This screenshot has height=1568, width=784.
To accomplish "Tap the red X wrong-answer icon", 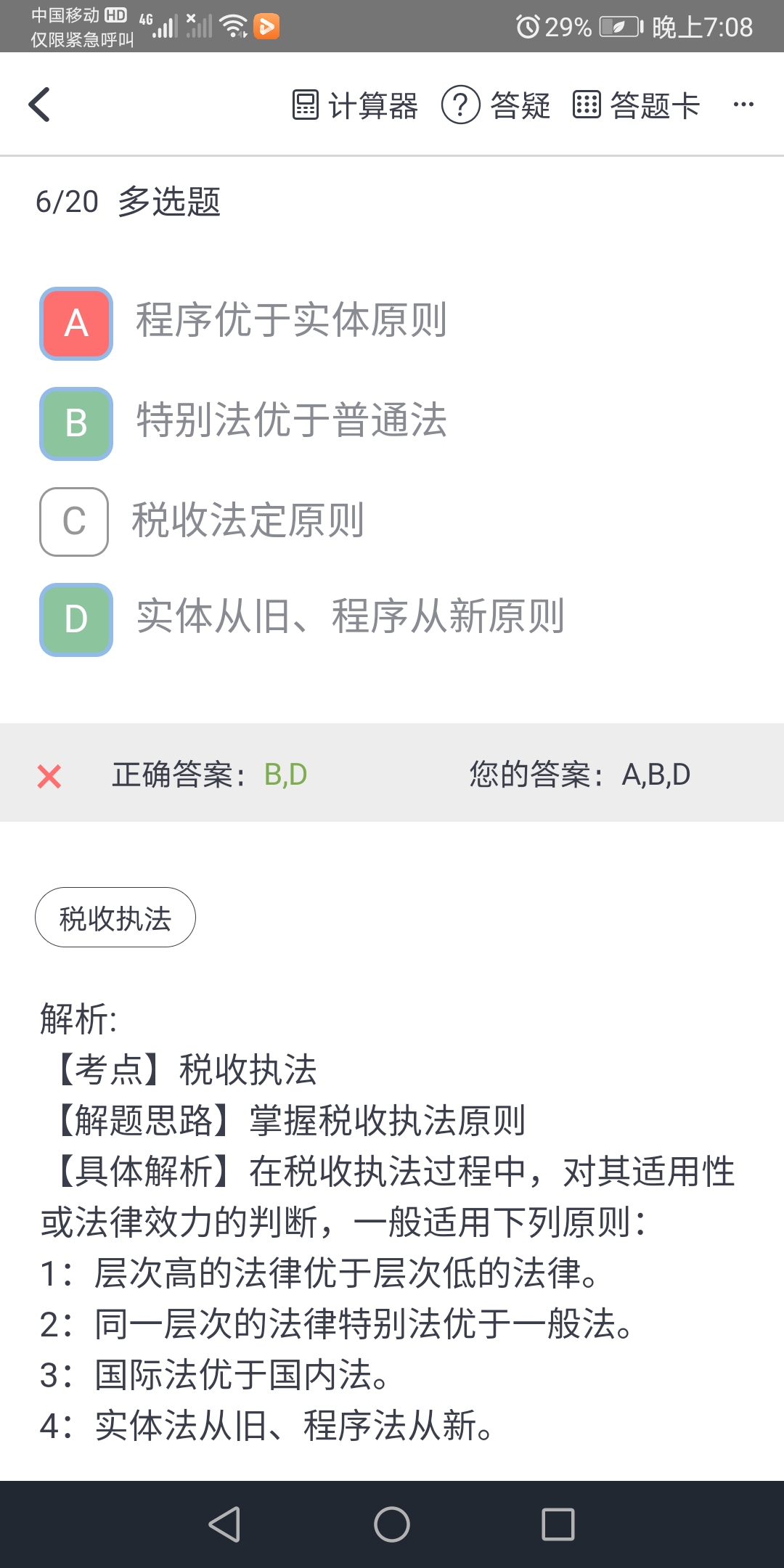I will pyautogui.click(x=49, y=776).
